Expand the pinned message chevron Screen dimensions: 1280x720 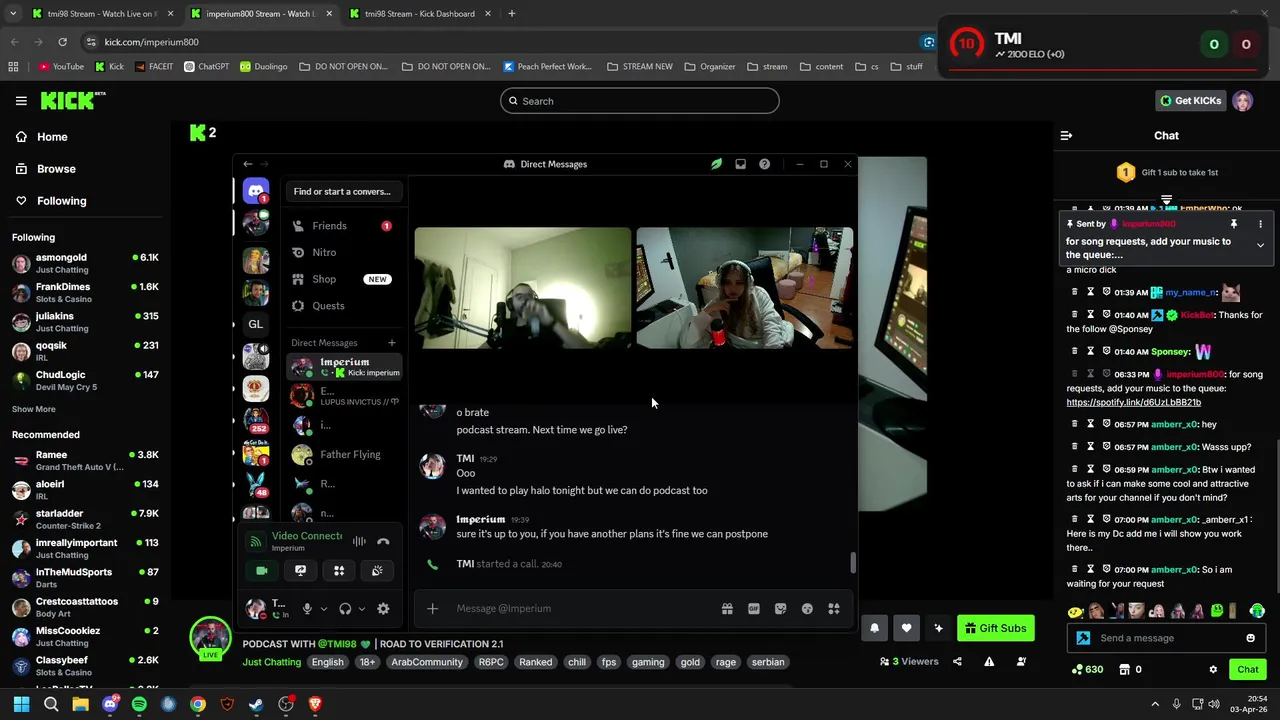pos(1260,245)
